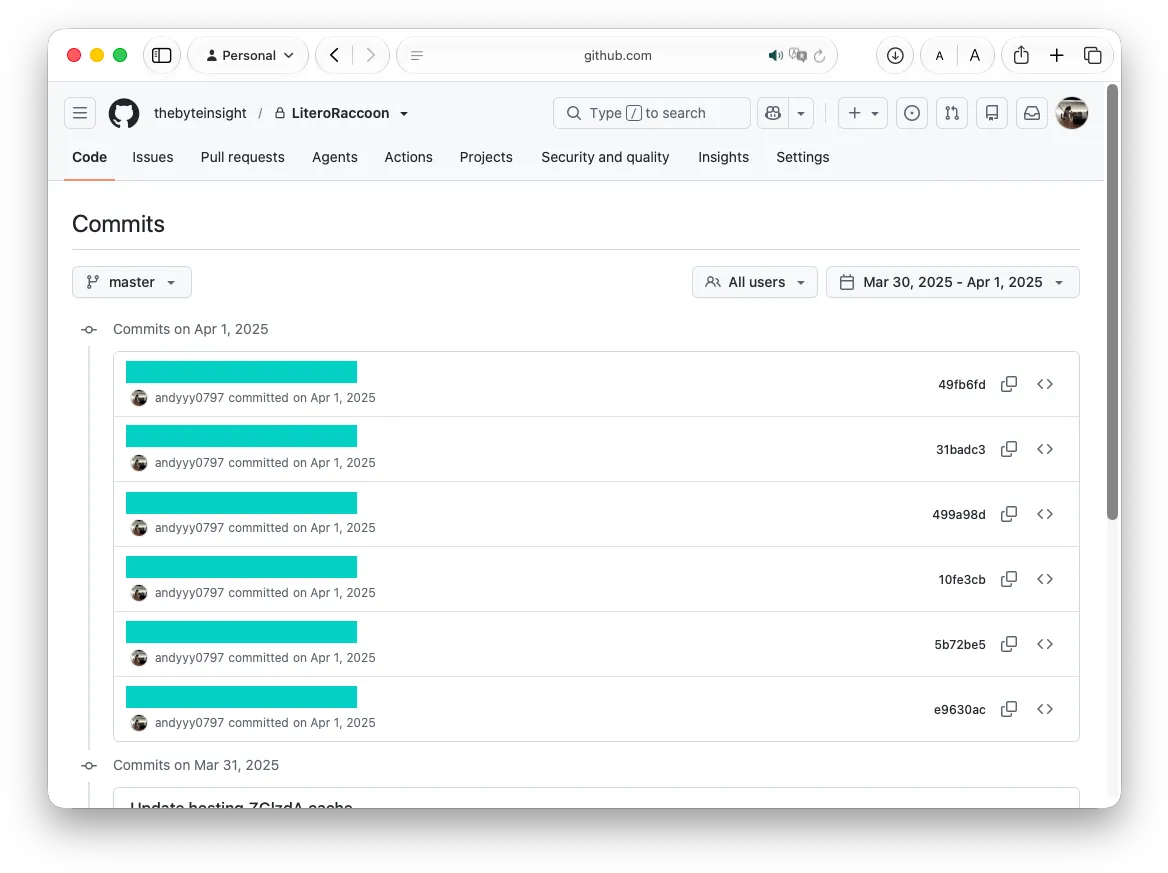The width and height of the screenshot is (1168, 873).
Task: Expand the Copilot dropdown arrow
Action: [801, 113]
